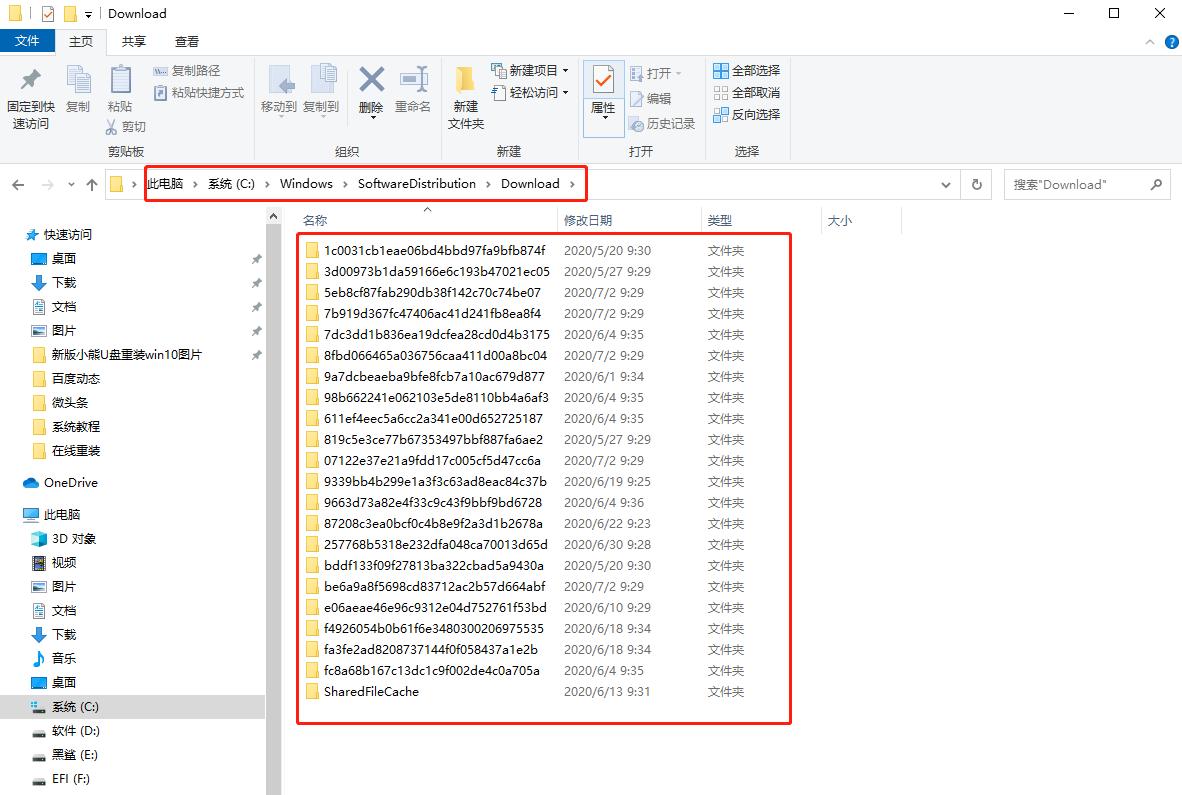This screenshot has width=1182, height=795.
Task: Expand the address bar history dropdown
Action: pos(946,184)
